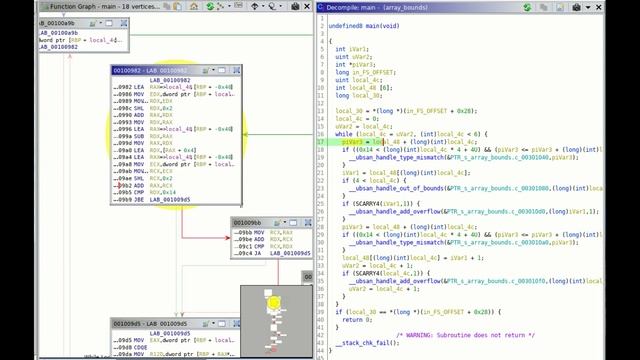Click the 'JBE LAB_001009d5' instruction line
This screenshot has height=360, width=640.
click(x=152, y=200)
